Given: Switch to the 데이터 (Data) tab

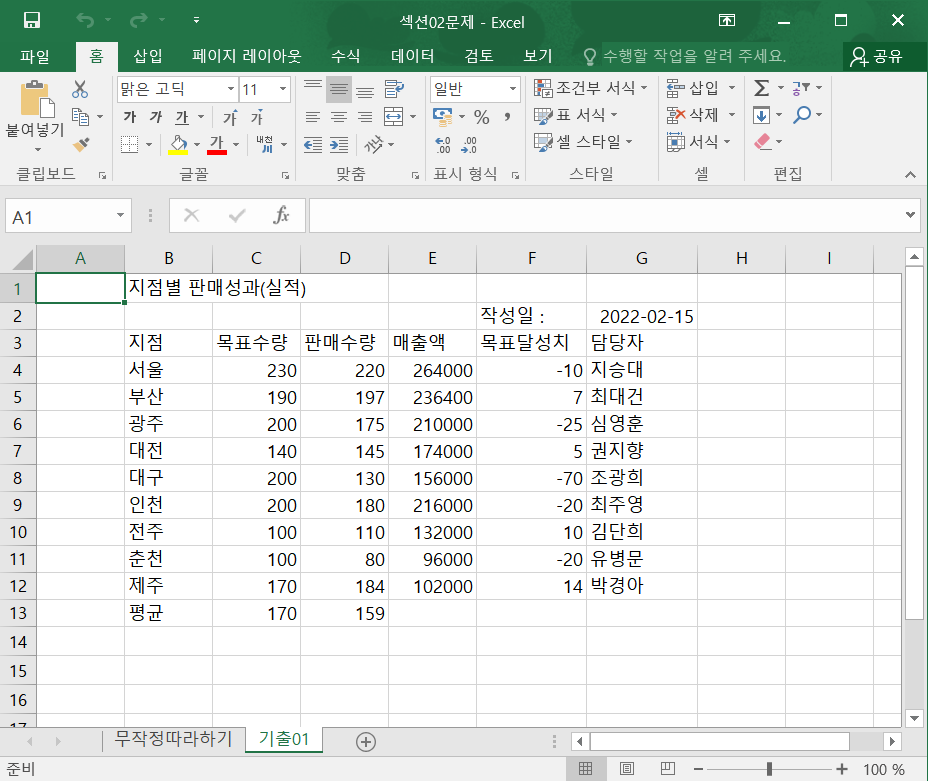Looking at the screenshot, I should pyautogui.click(x=413, y=57).
